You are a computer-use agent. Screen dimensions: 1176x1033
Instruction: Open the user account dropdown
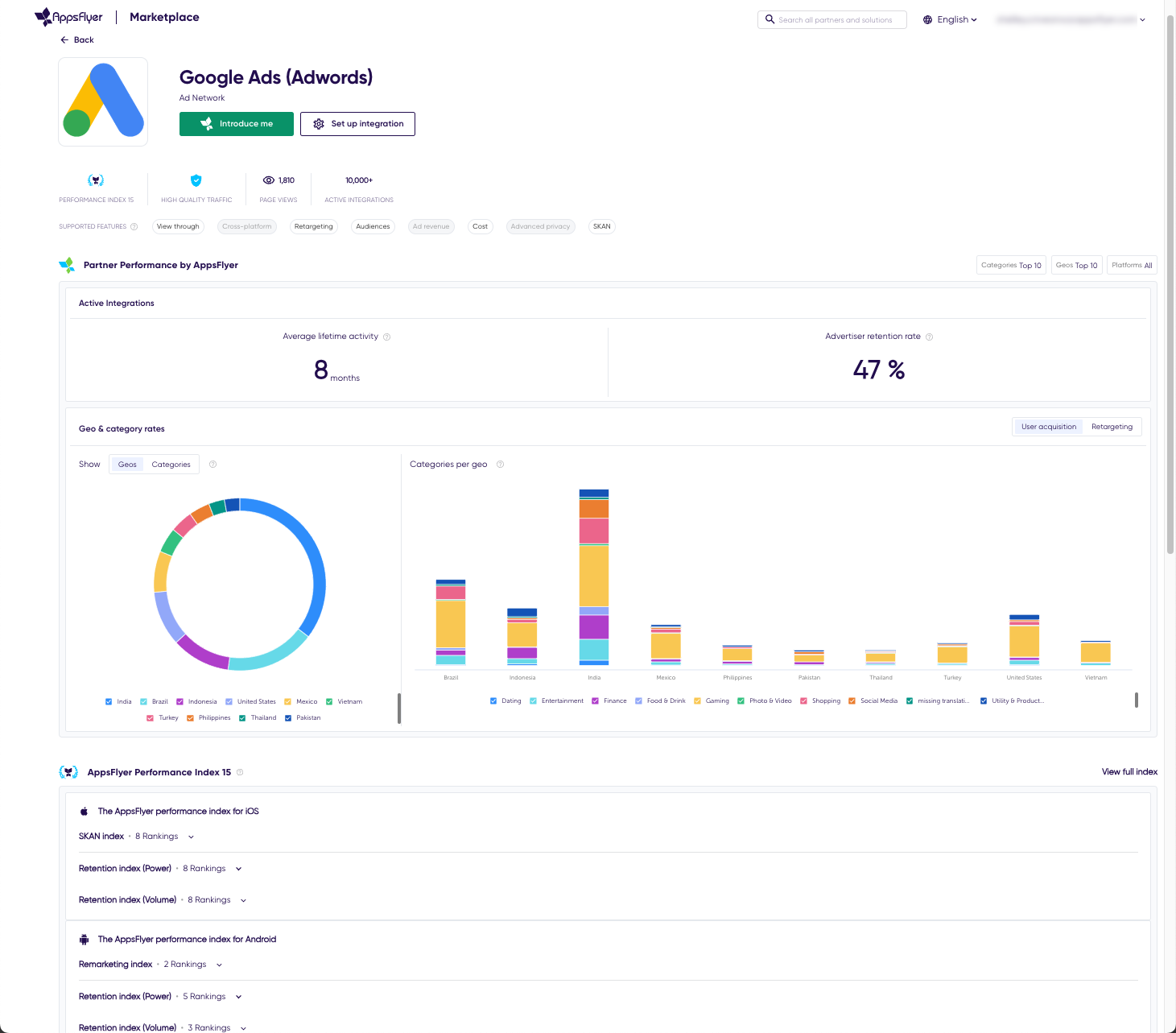tap(1071, 19)
